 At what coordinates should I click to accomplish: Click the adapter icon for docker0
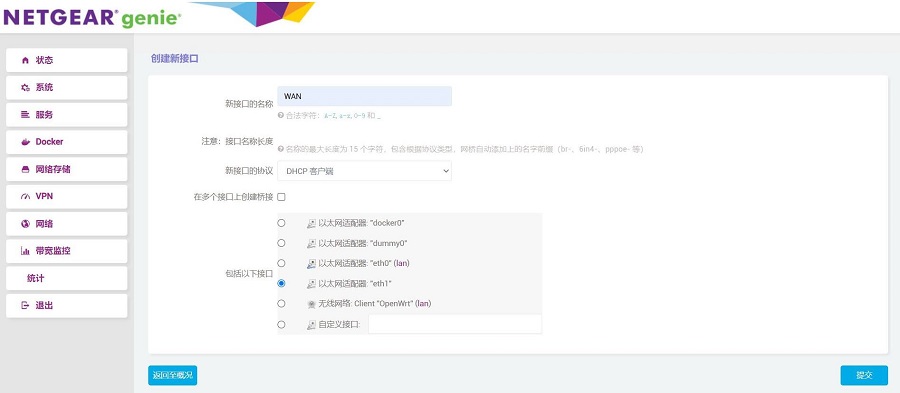point(311,223)
